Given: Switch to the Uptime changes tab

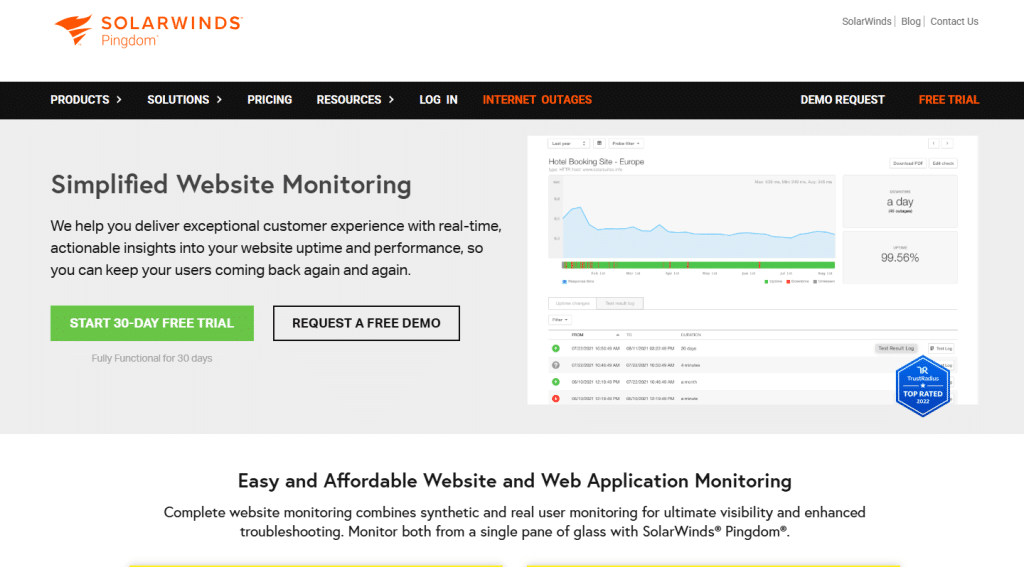Looking at the screenshot, I should (x=572, y=303).
